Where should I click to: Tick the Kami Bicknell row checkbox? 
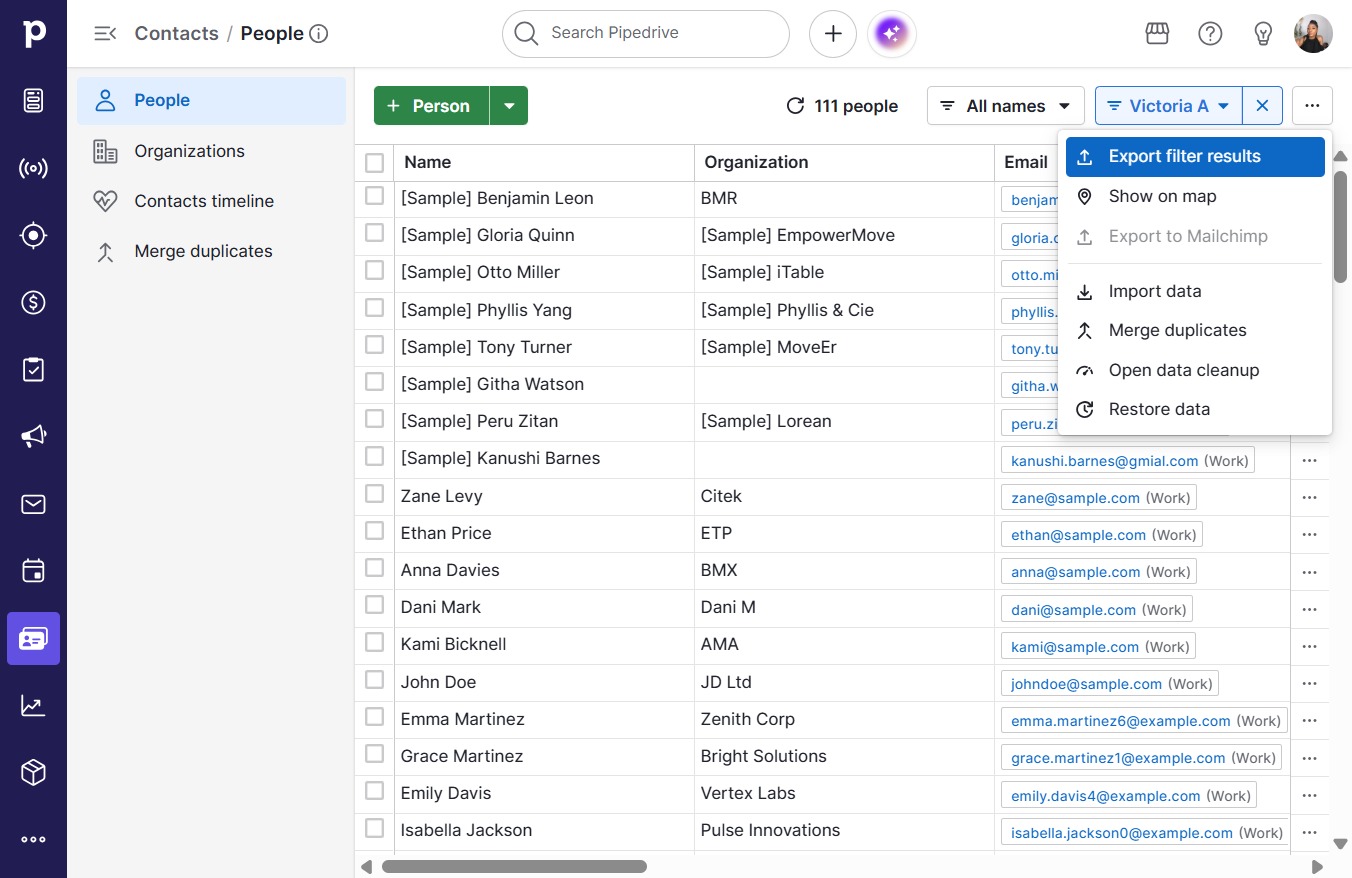click(x=374, y=642)
